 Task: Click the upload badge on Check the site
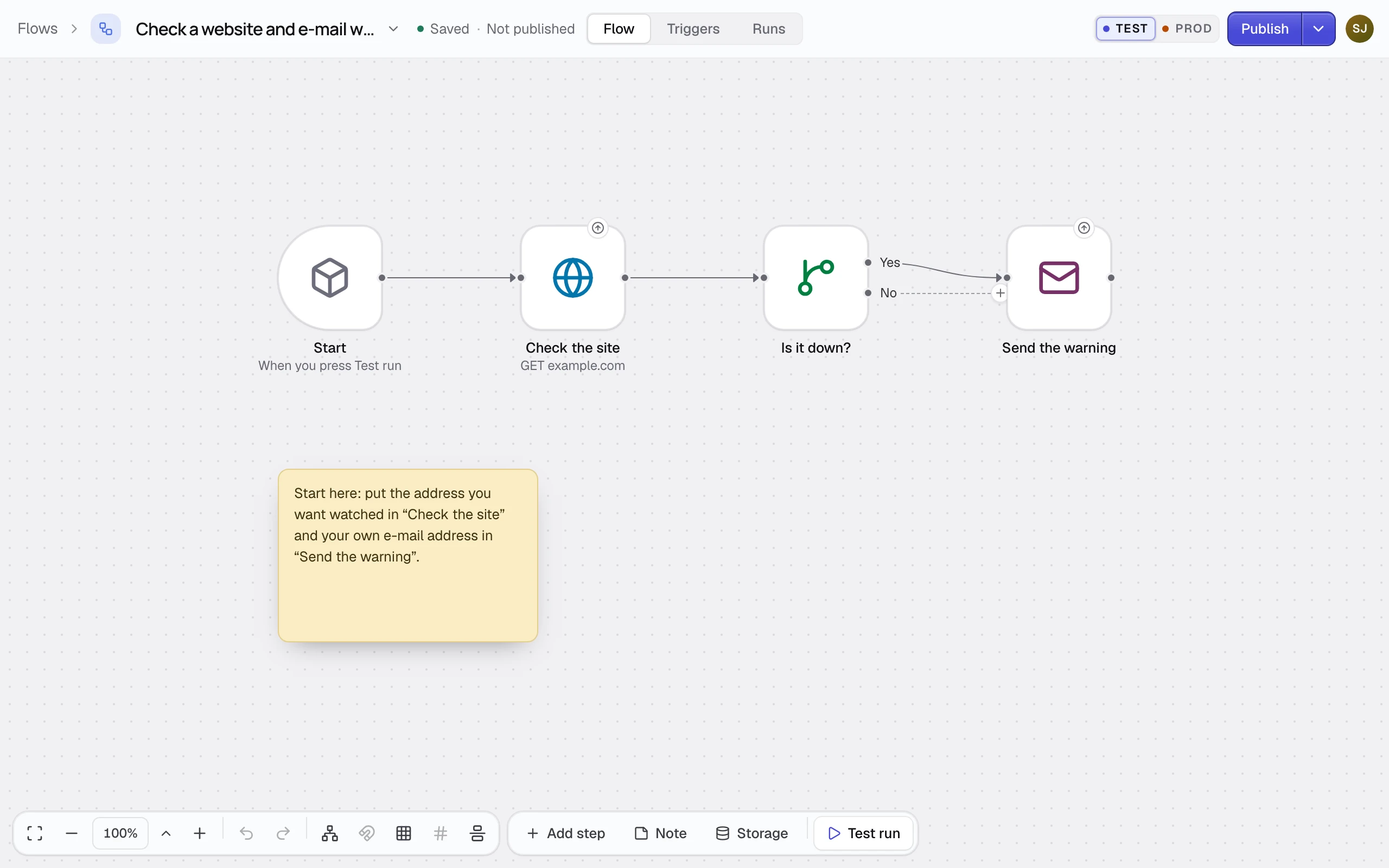[x=598, y=228]
